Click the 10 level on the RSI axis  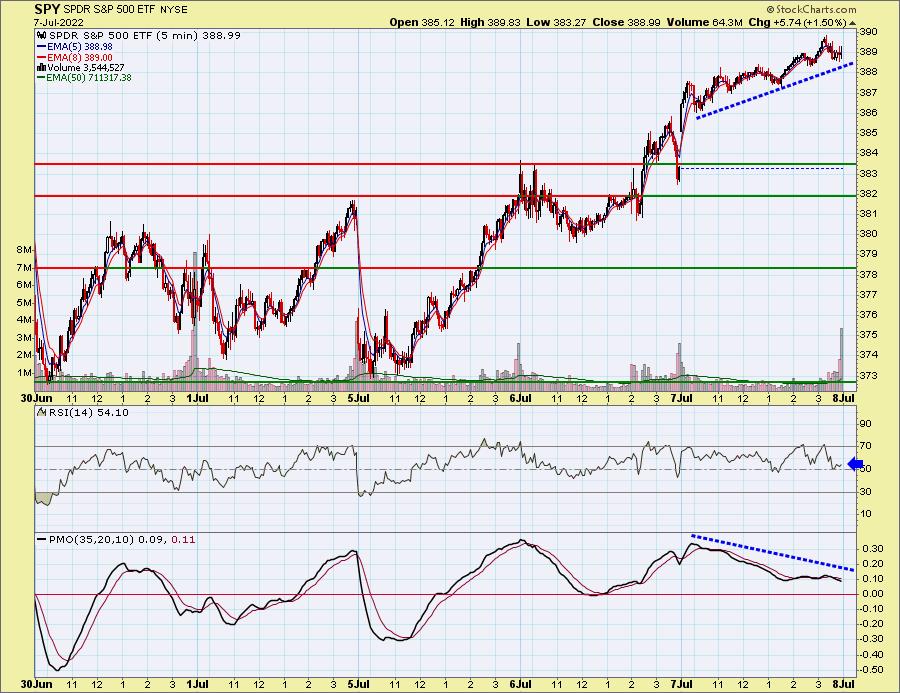tap(865, 514)
